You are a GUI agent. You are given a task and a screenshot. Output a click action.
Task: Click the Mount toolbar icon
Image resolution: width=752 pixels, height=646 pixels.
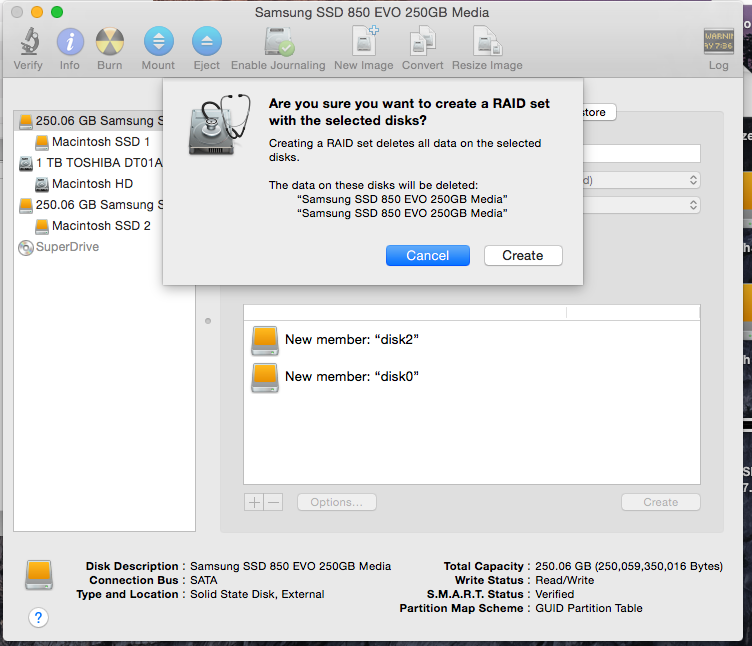click(159, 41)
